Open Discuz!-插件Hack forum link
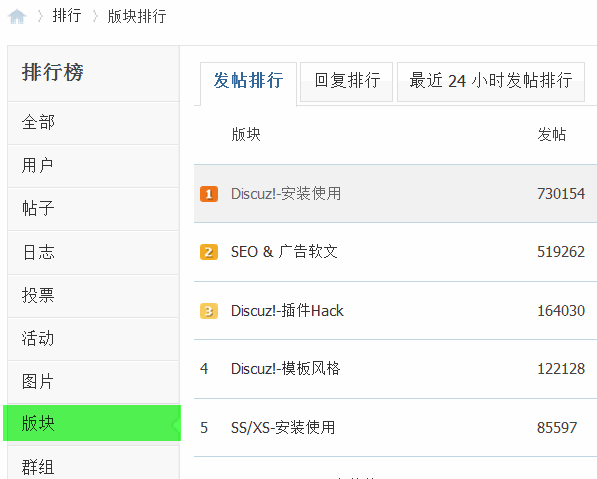Screen dimensions: 597x479 (x=287, y=311)
